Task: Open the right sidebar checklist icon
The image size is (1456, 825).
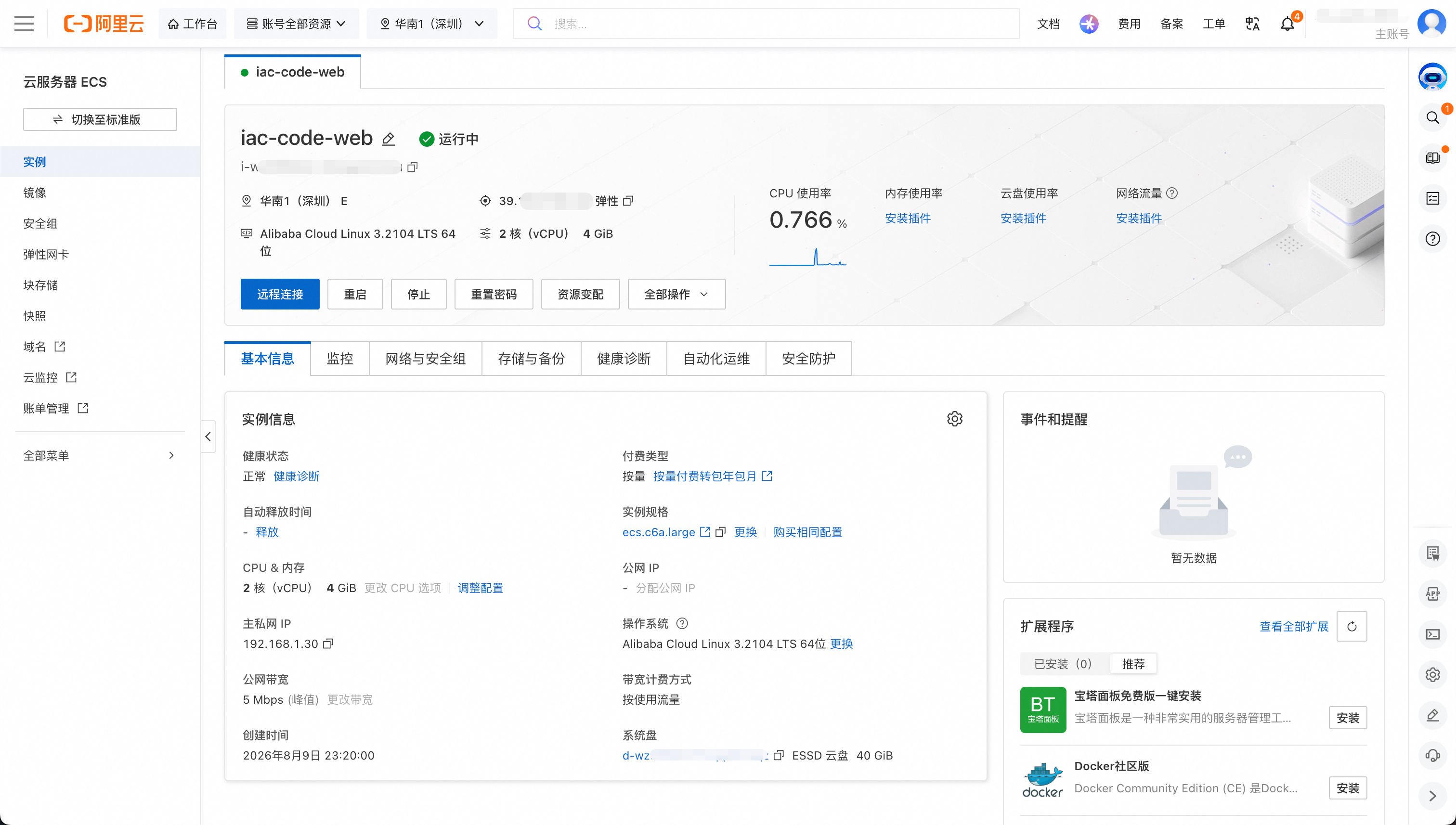Action: 1432,198
